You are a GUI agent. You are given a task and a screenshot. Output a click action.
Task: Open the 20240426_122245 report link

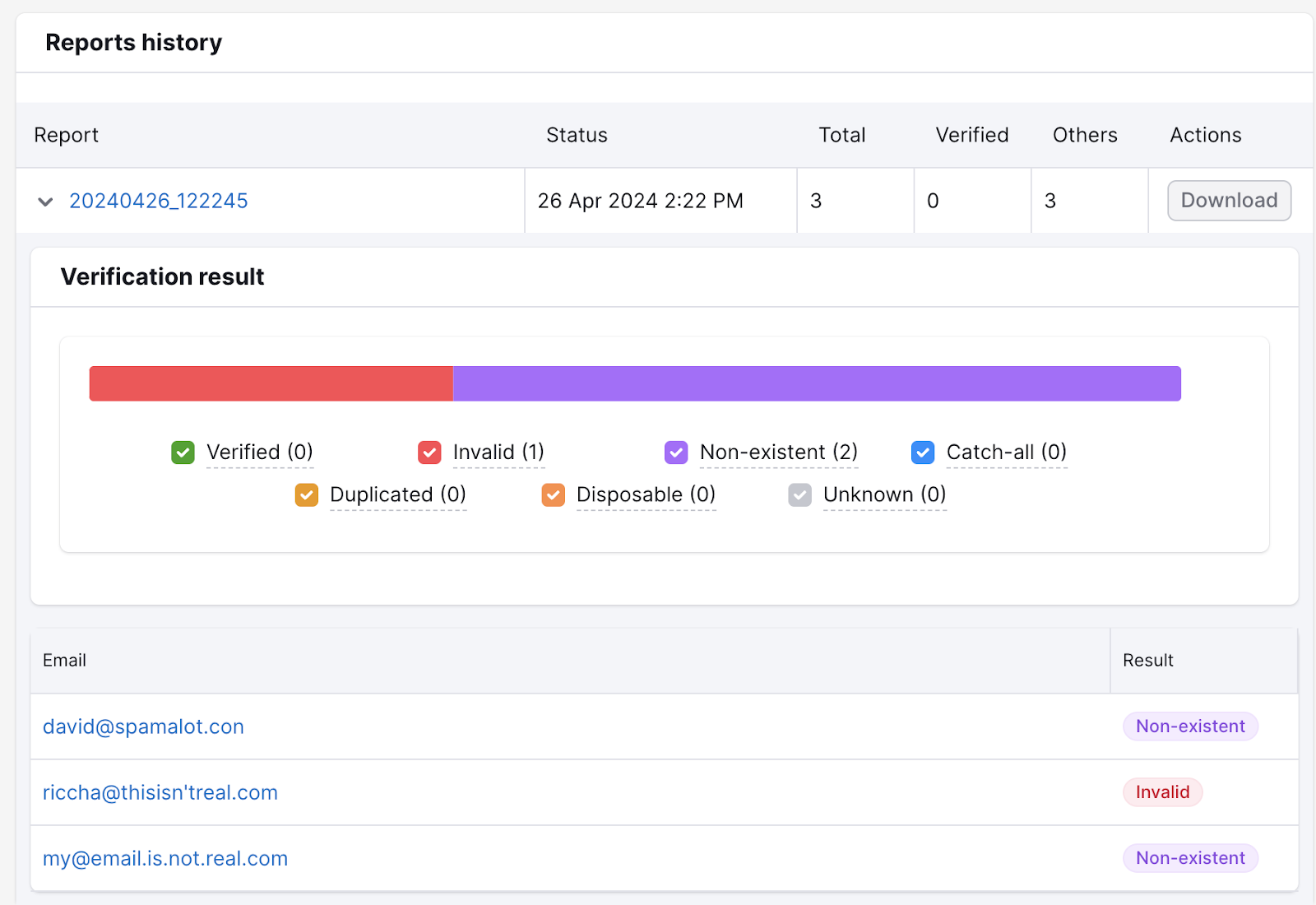tap(159, 201)
